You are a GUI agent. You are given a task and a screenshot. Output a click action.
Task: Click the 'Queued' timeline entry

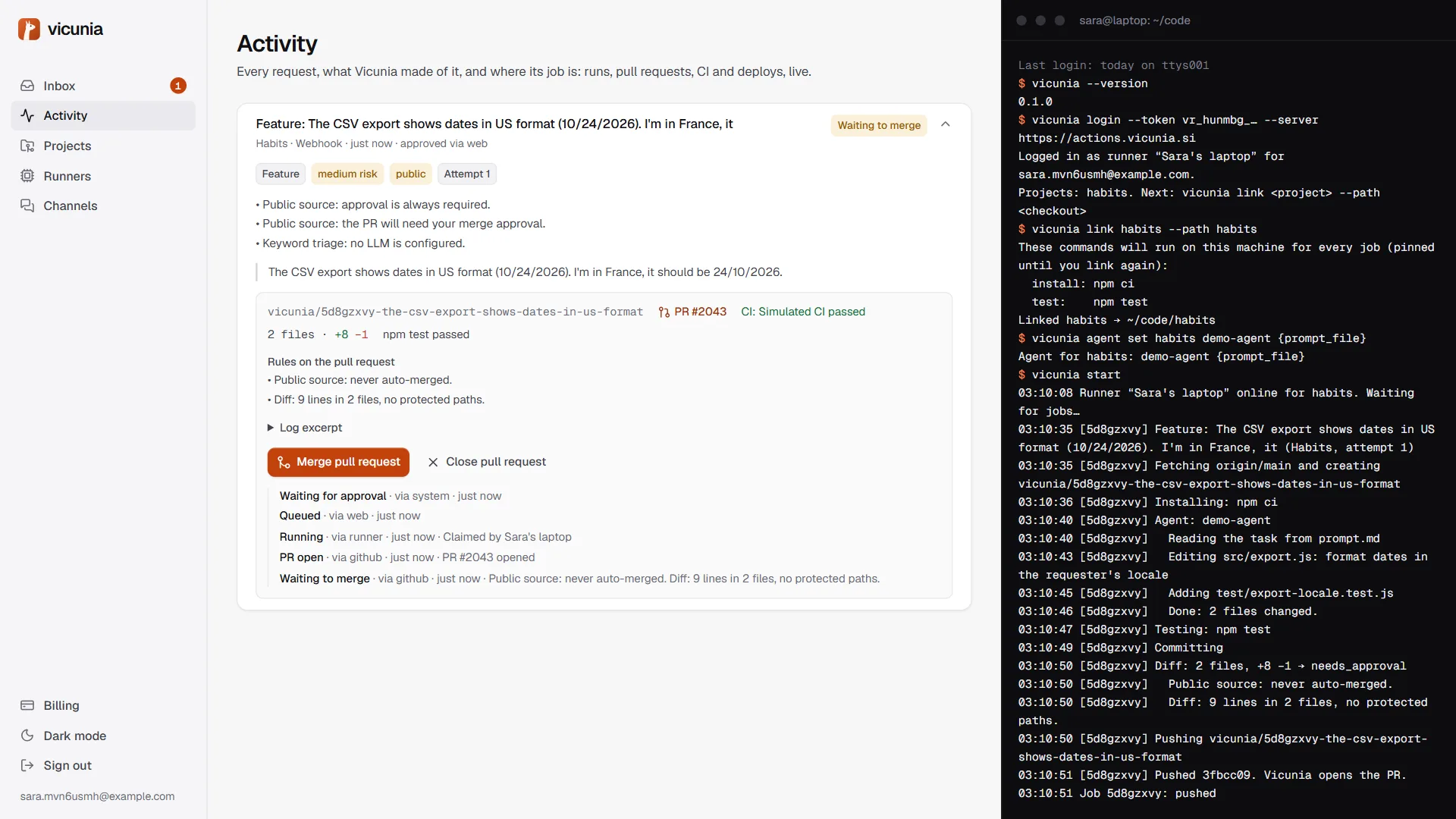tap(350, 516)
